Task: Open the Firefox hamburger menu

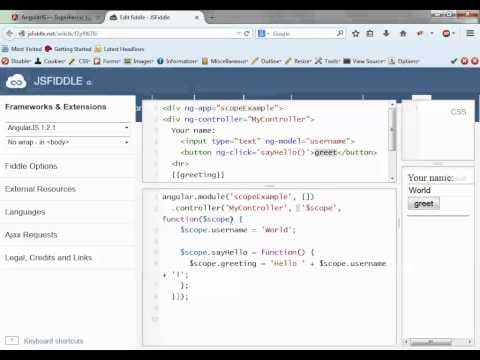Action: [470, 33]
